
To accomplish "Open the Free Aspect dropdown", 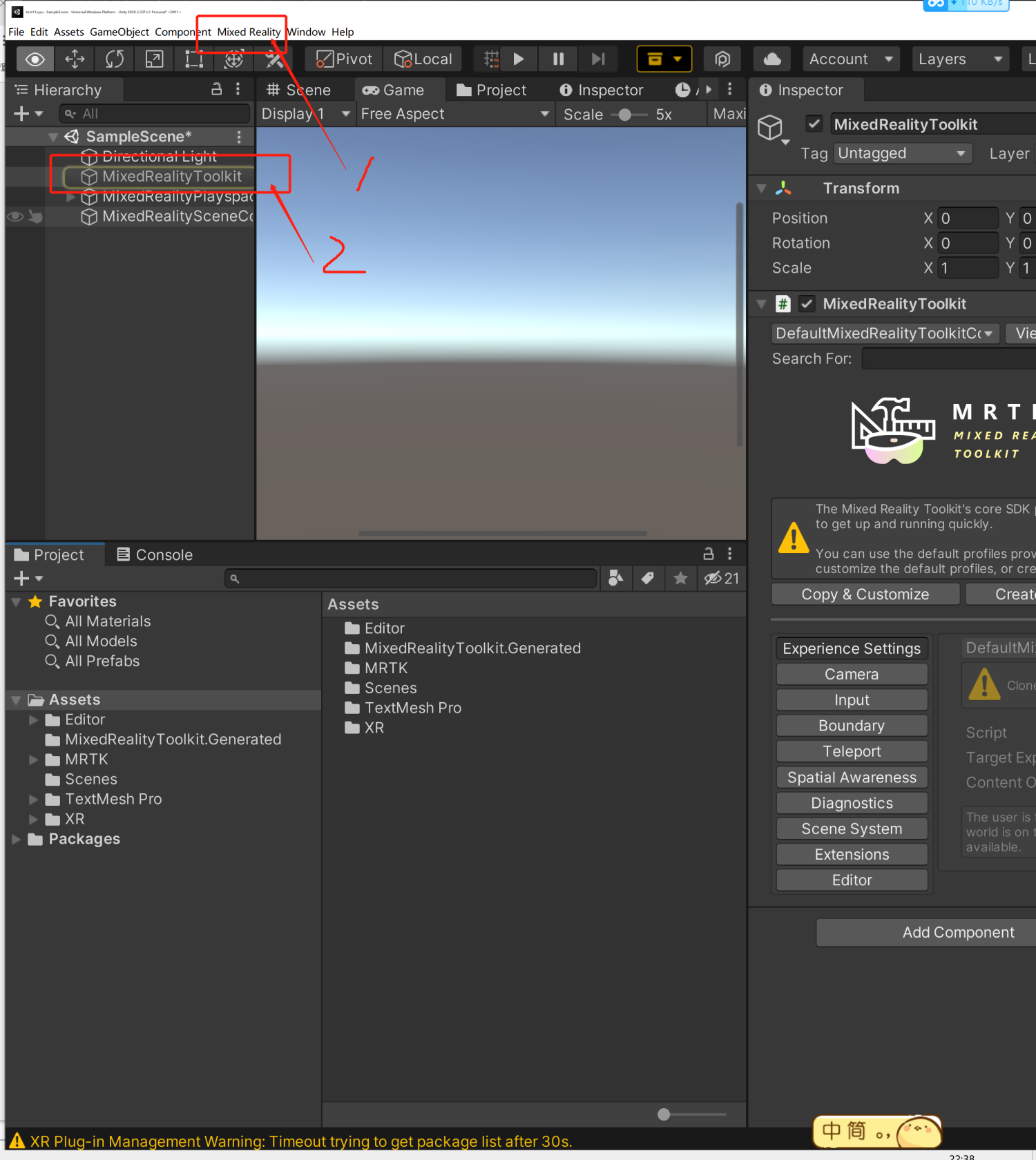I will [455, 114].
